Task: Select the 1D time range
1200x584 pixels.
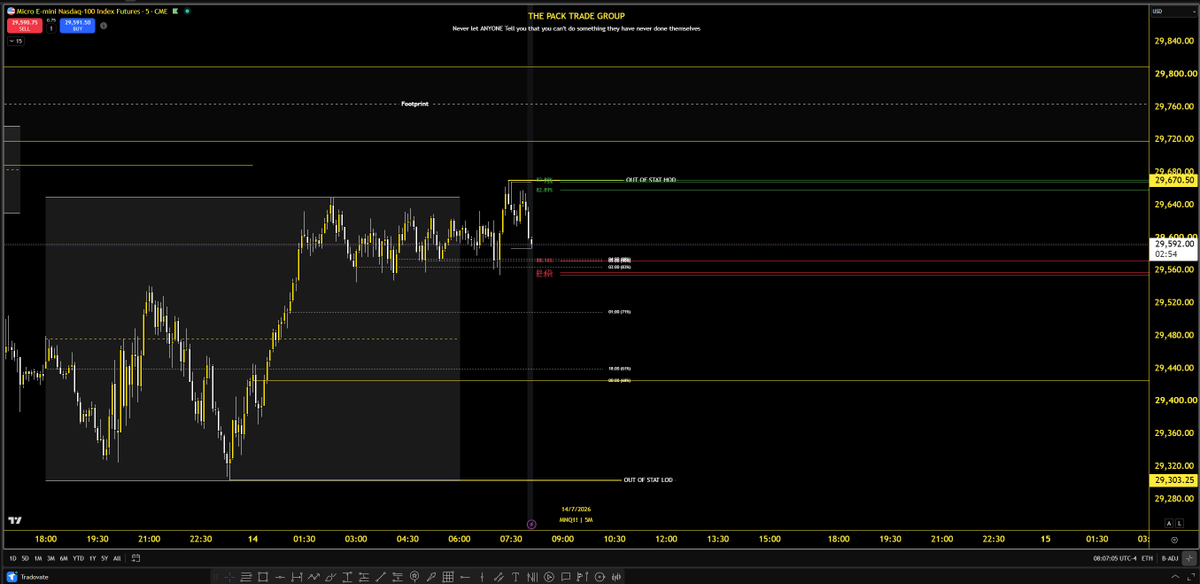Action: (11, 557)
